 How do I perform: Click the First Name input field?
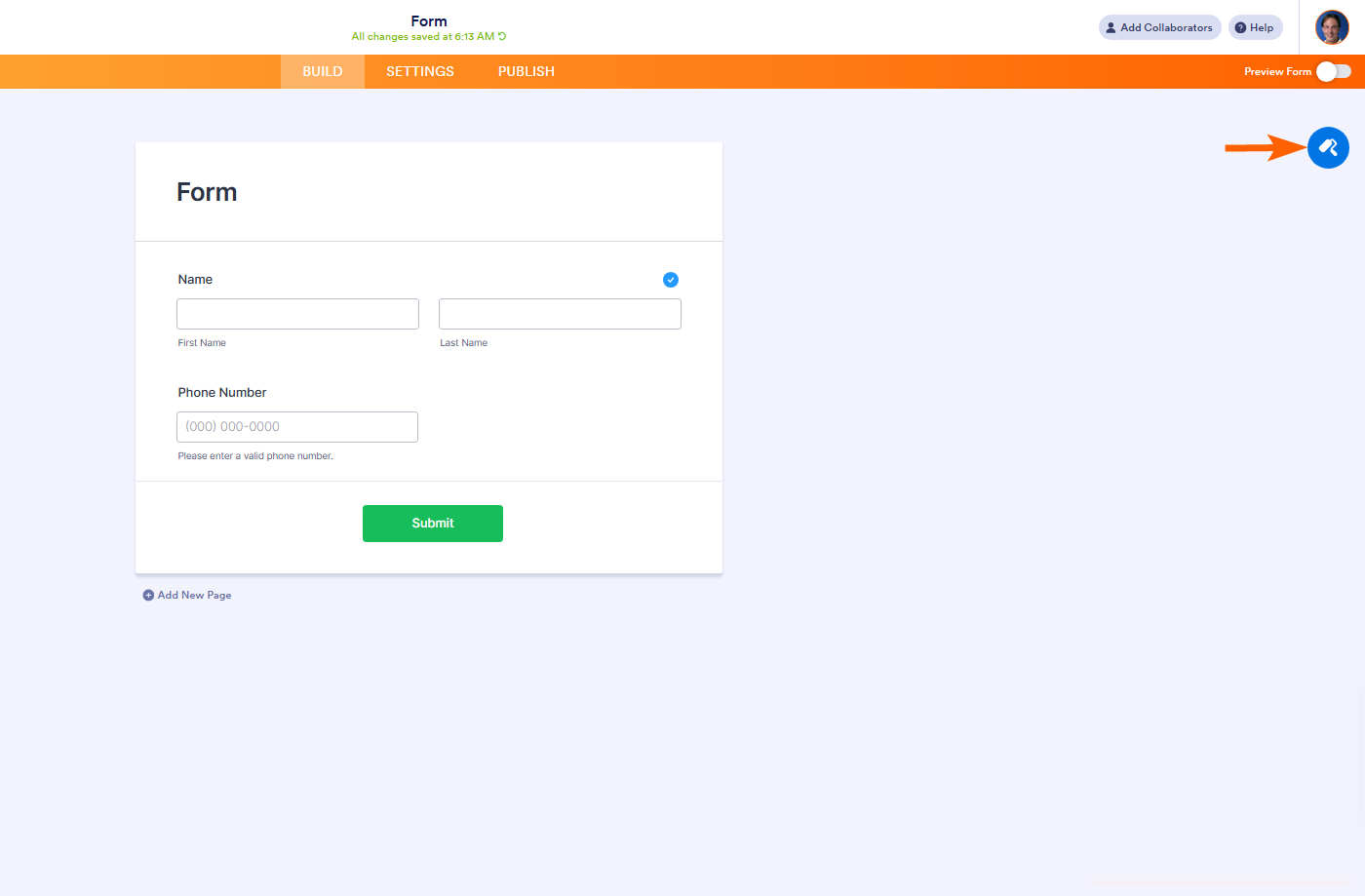[297, 314]
